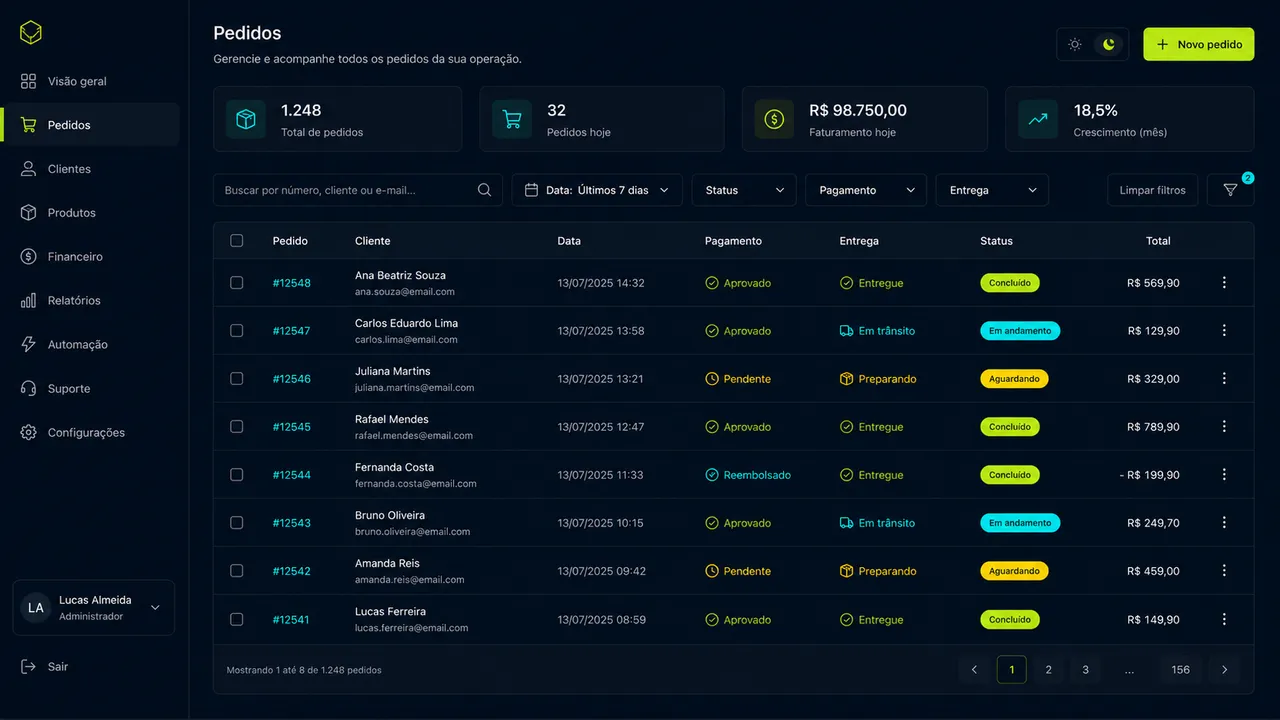Click the Preparando package icon for #12546
Screen dimensions: 1280x720
pos(847,379)
